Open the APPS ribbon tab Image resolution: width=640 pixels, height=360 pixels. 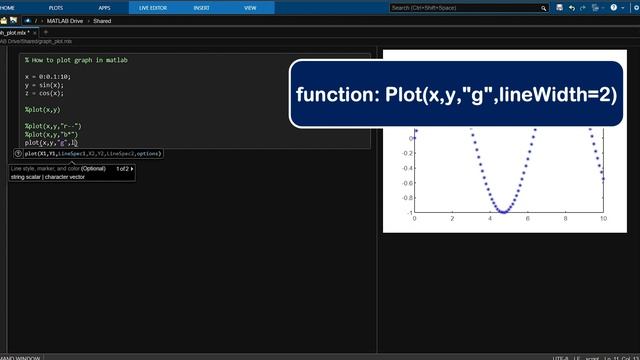104,8
